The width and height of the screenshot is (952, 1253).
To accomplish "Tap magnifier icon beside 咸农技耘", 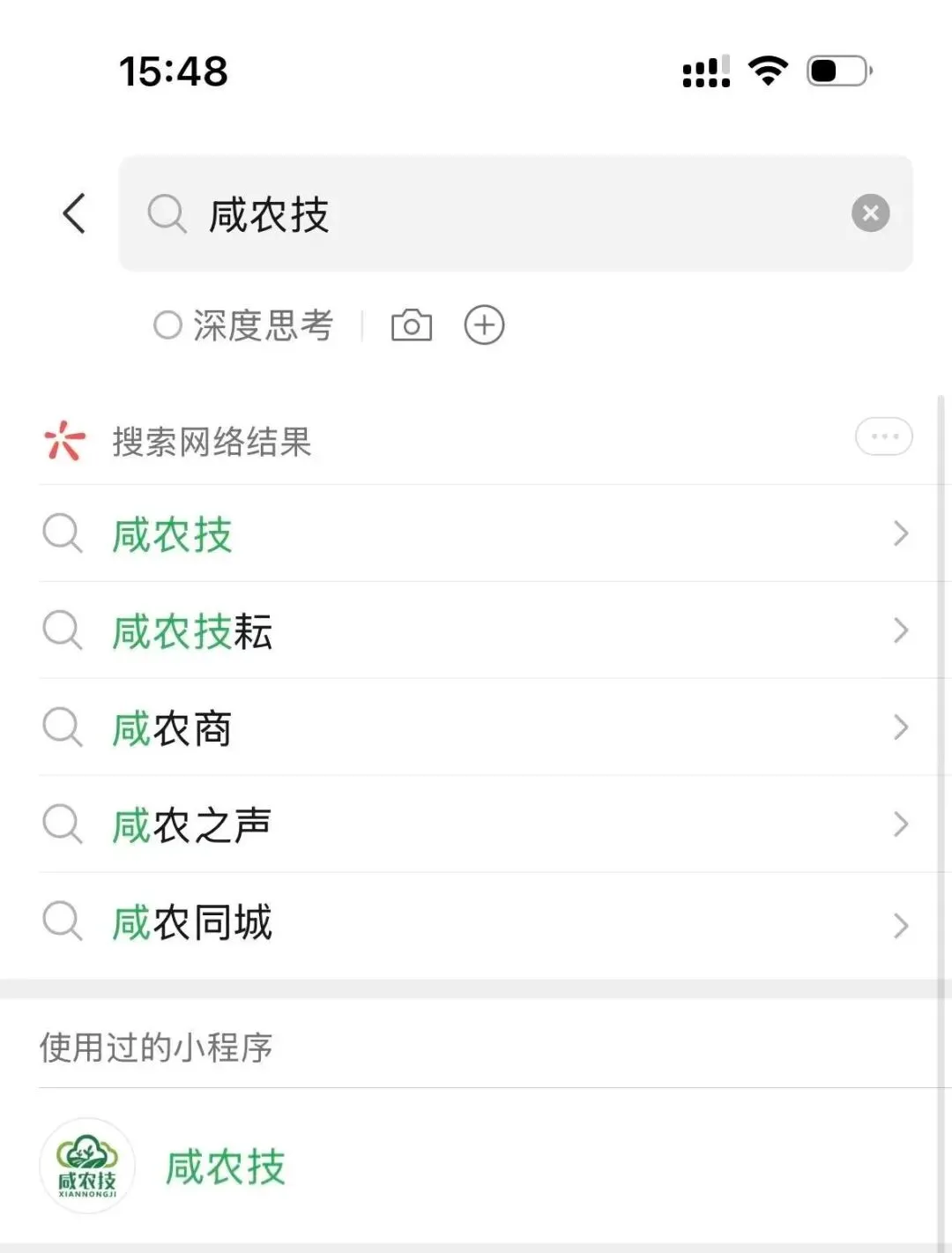I will coord(63,630).
